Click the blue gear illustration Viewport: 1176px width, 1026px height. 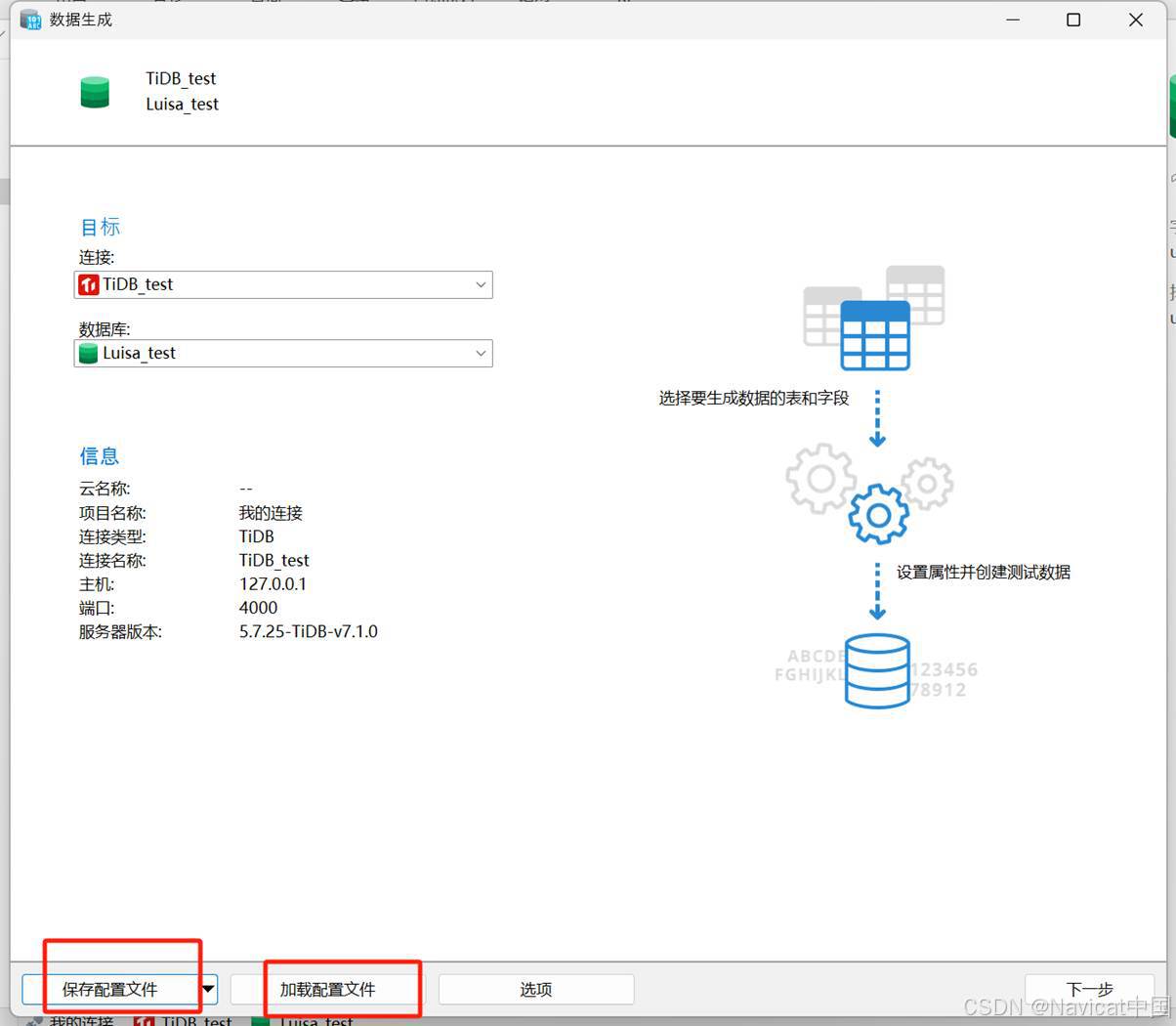tap(878, 514)
